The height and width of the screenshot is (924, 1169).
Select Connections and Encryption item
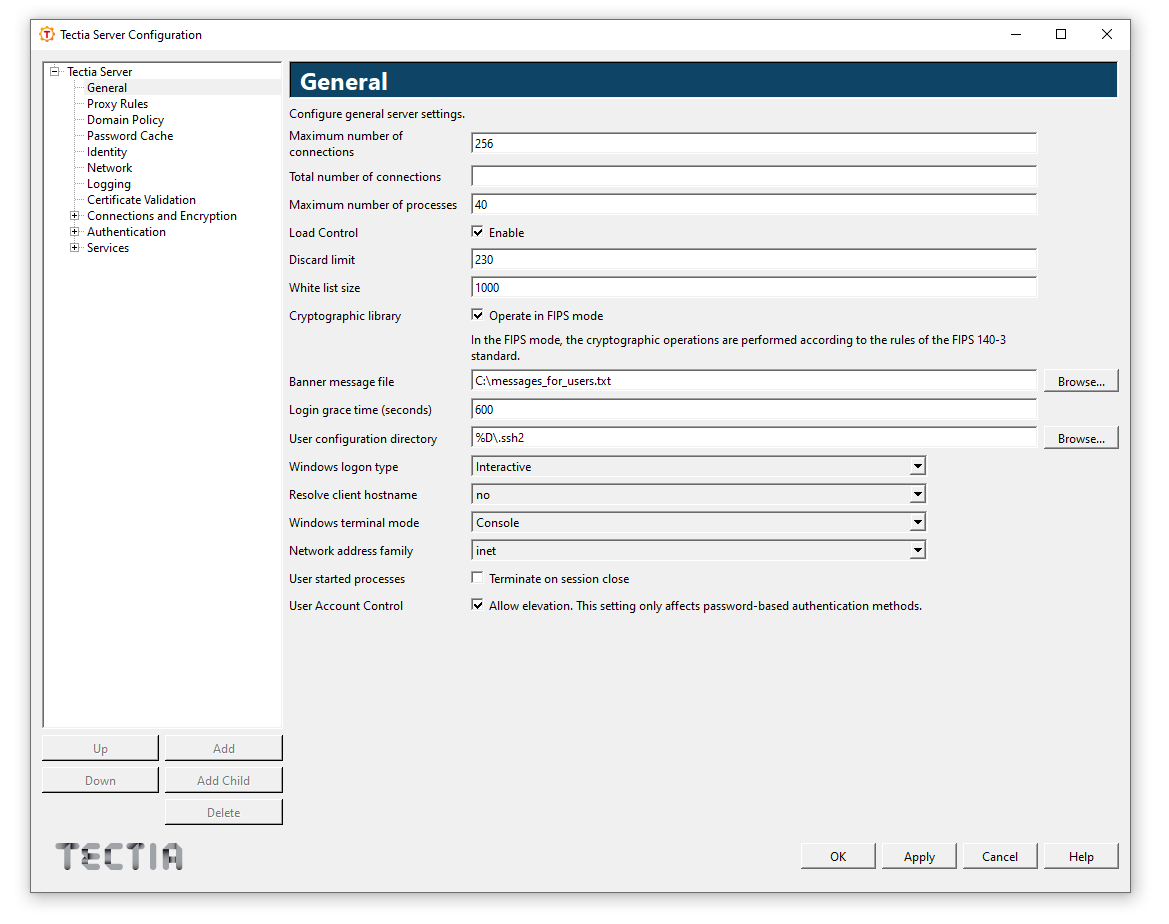(x=162, y=216)
